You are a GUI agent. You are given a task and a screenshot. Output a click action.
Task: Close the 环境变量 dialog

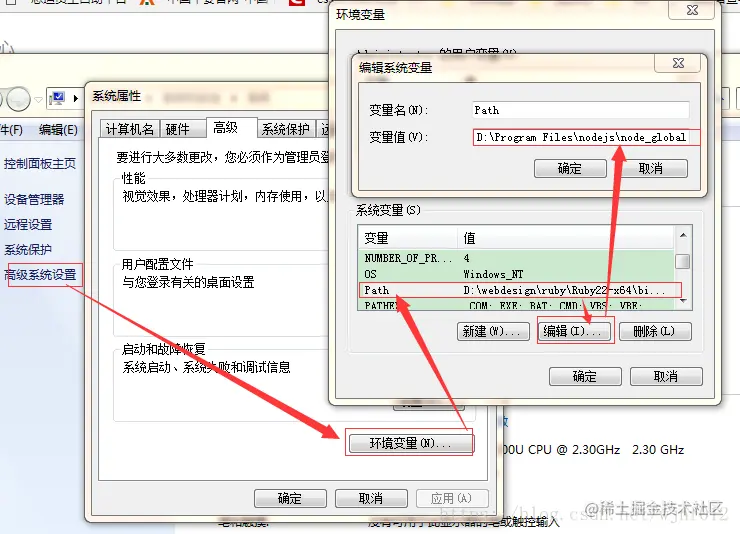point(692,10)
